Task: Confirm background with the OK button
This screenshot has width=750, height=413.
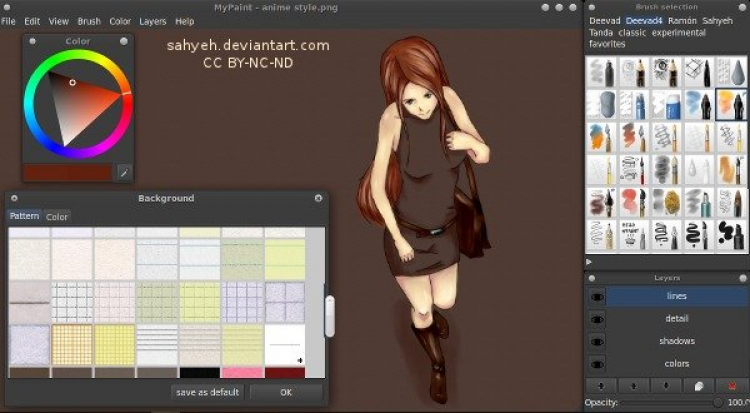Action: tap(286, 392)
